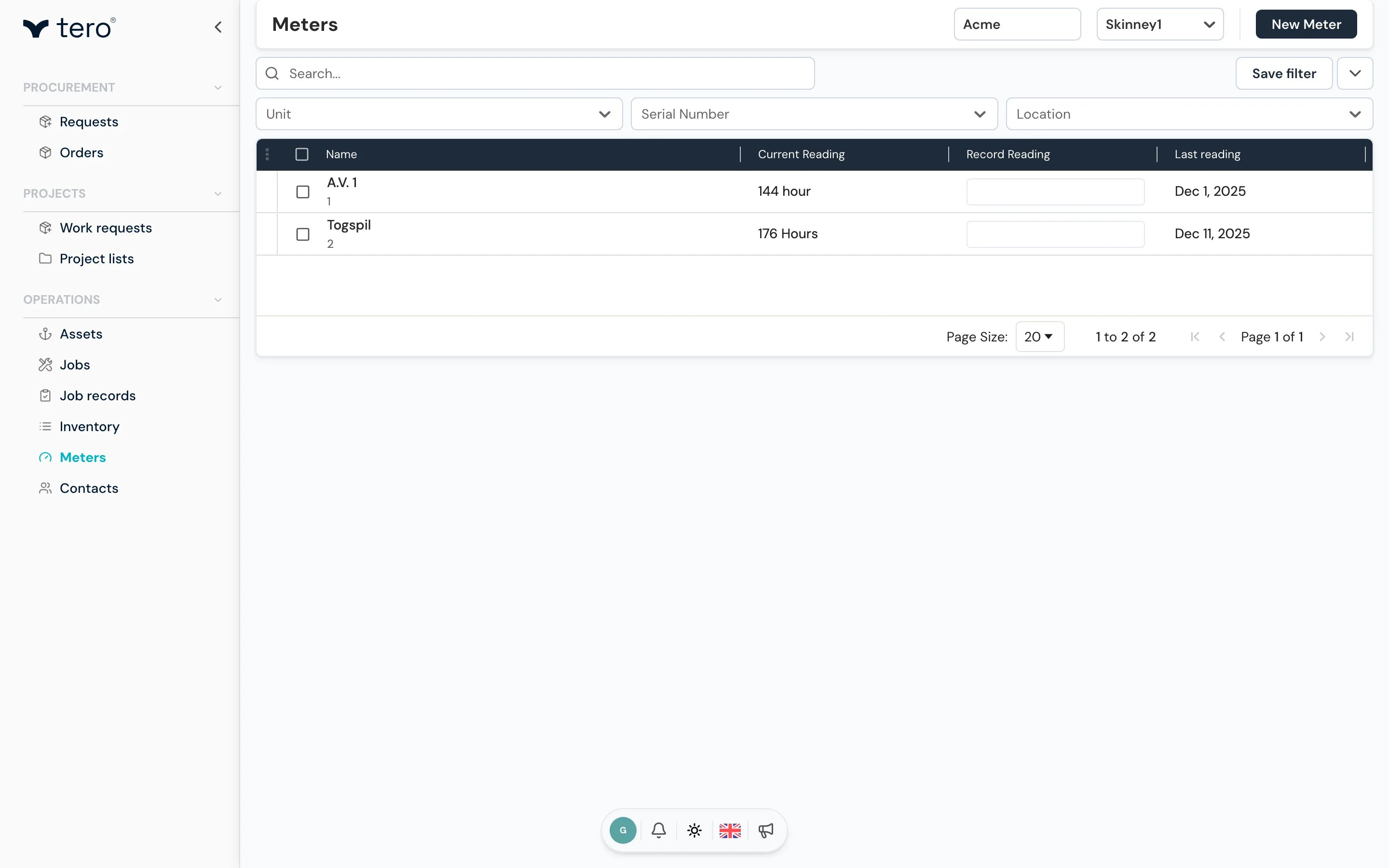Image resolution: width=1389 pixels, height=868 pixels.
Task: Navigate to Job records
Action: pos(97,395)
